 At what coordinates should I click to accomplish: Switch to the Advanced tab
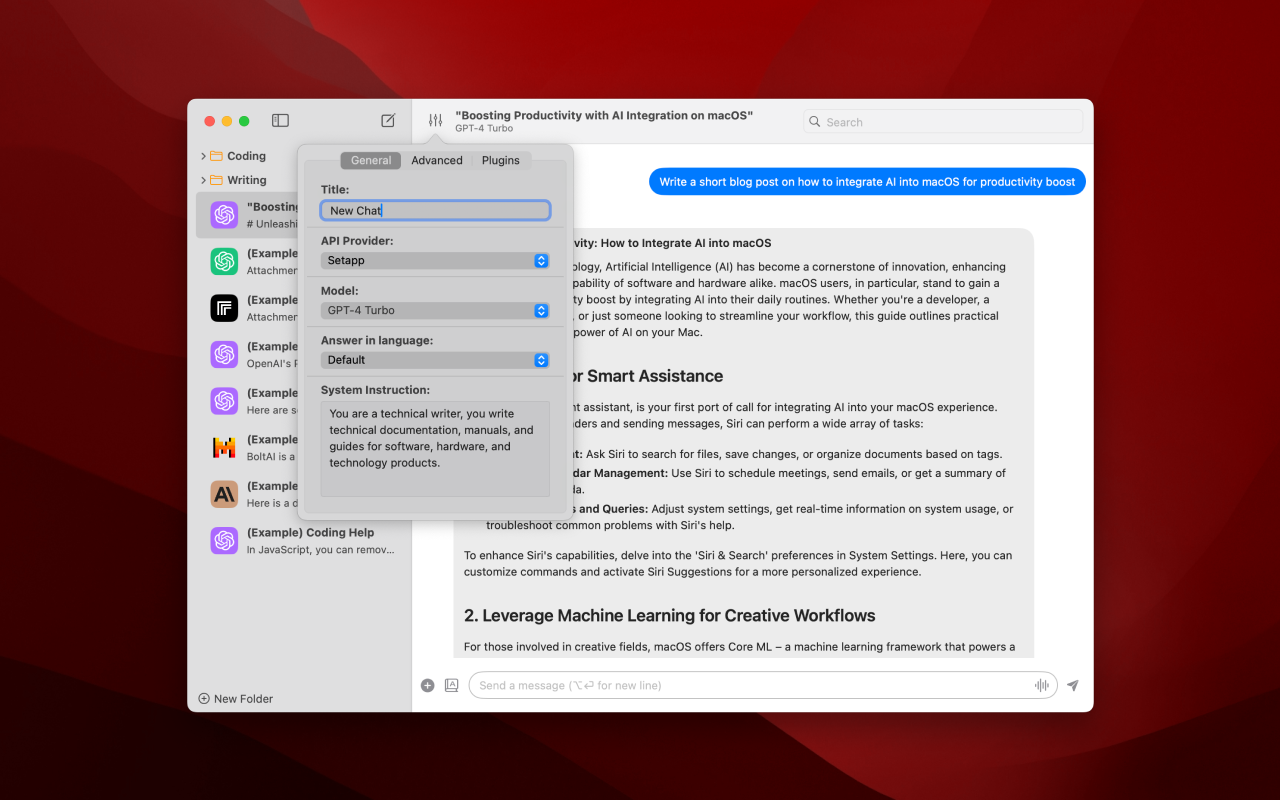437,159
